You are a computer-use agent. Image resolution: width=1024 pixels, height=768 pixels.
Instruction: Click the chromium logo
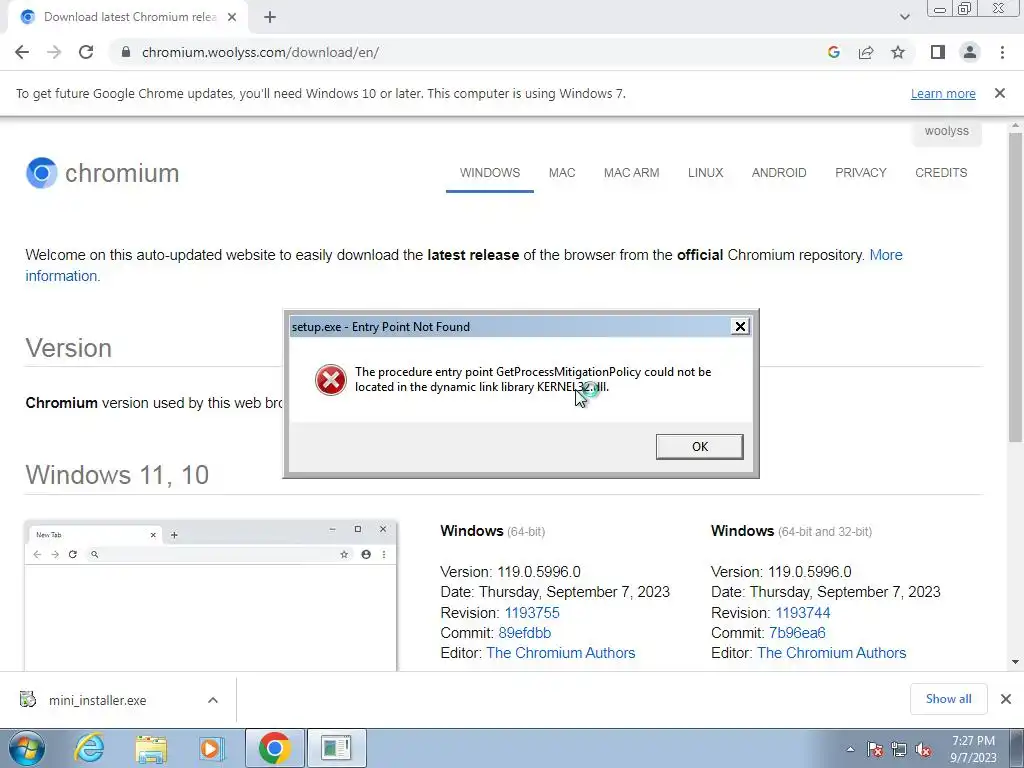(103, 173)
